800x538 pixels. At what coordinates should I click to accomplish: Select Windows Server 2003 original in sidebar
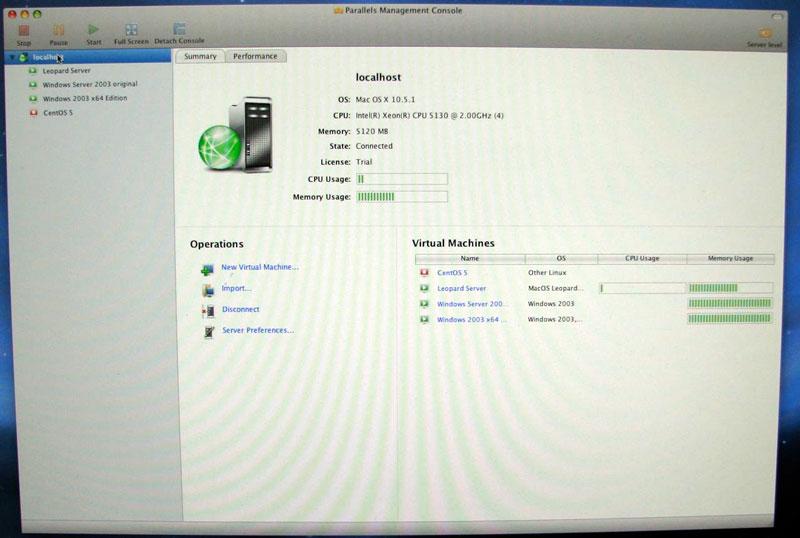click(x=90, y=84)
